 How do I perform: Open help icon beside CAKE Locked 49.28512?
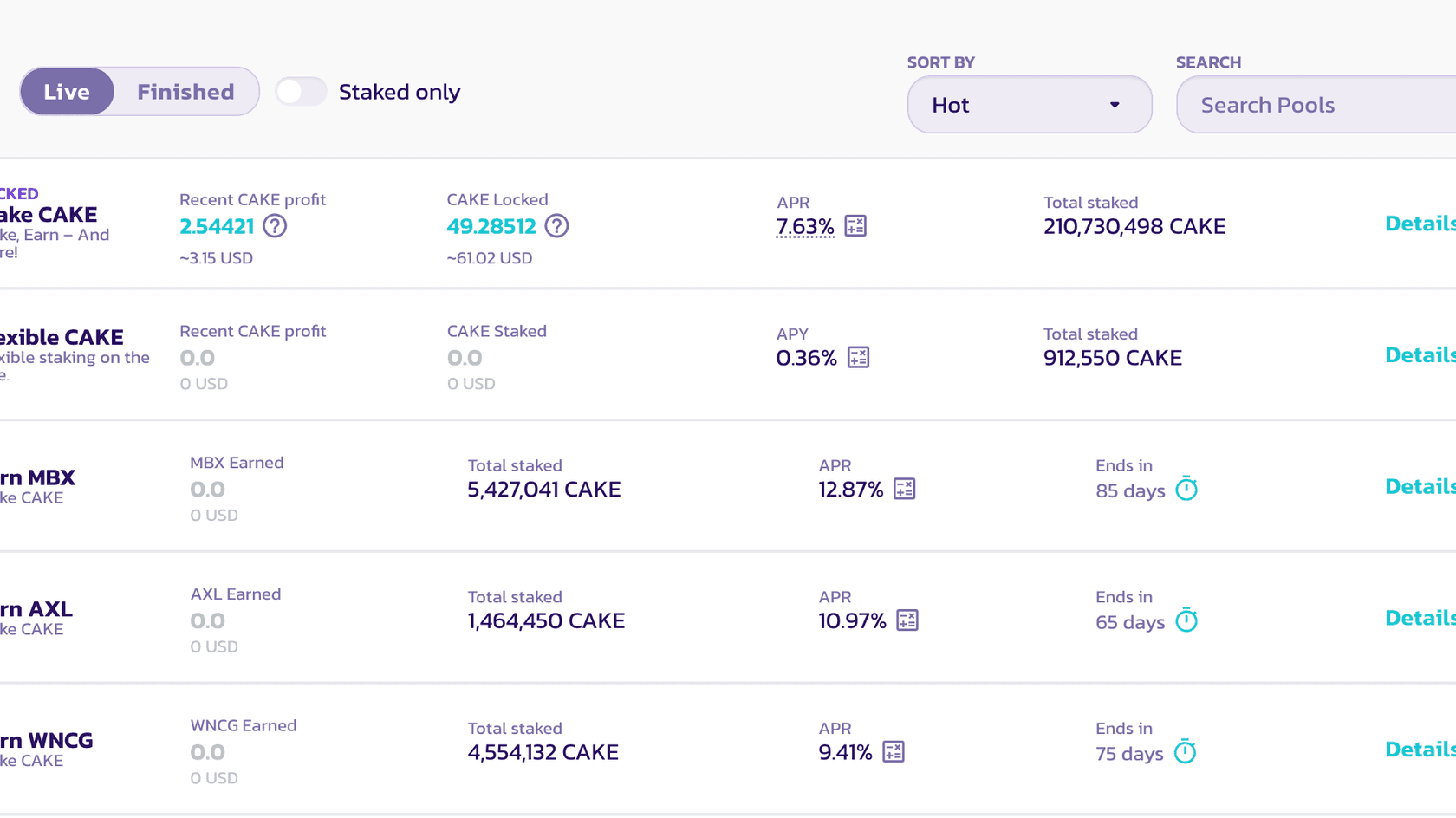click(556, 226)
